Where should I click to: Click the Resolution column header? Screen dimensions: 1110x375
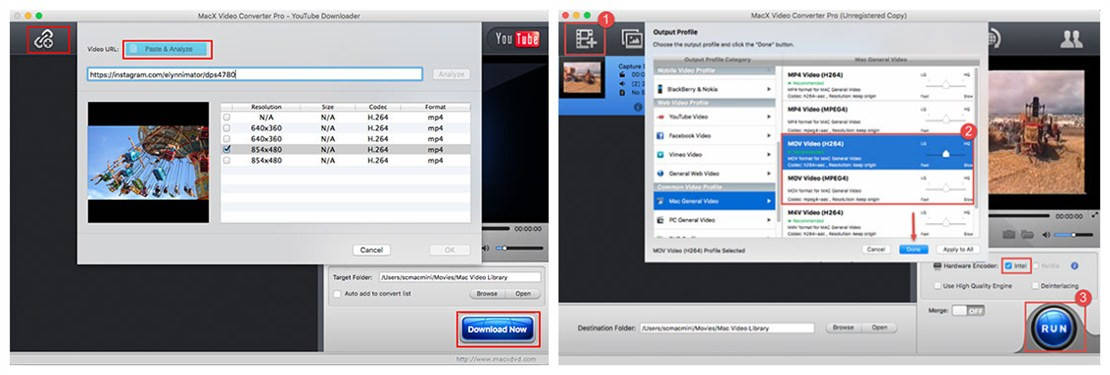[265, 107]
